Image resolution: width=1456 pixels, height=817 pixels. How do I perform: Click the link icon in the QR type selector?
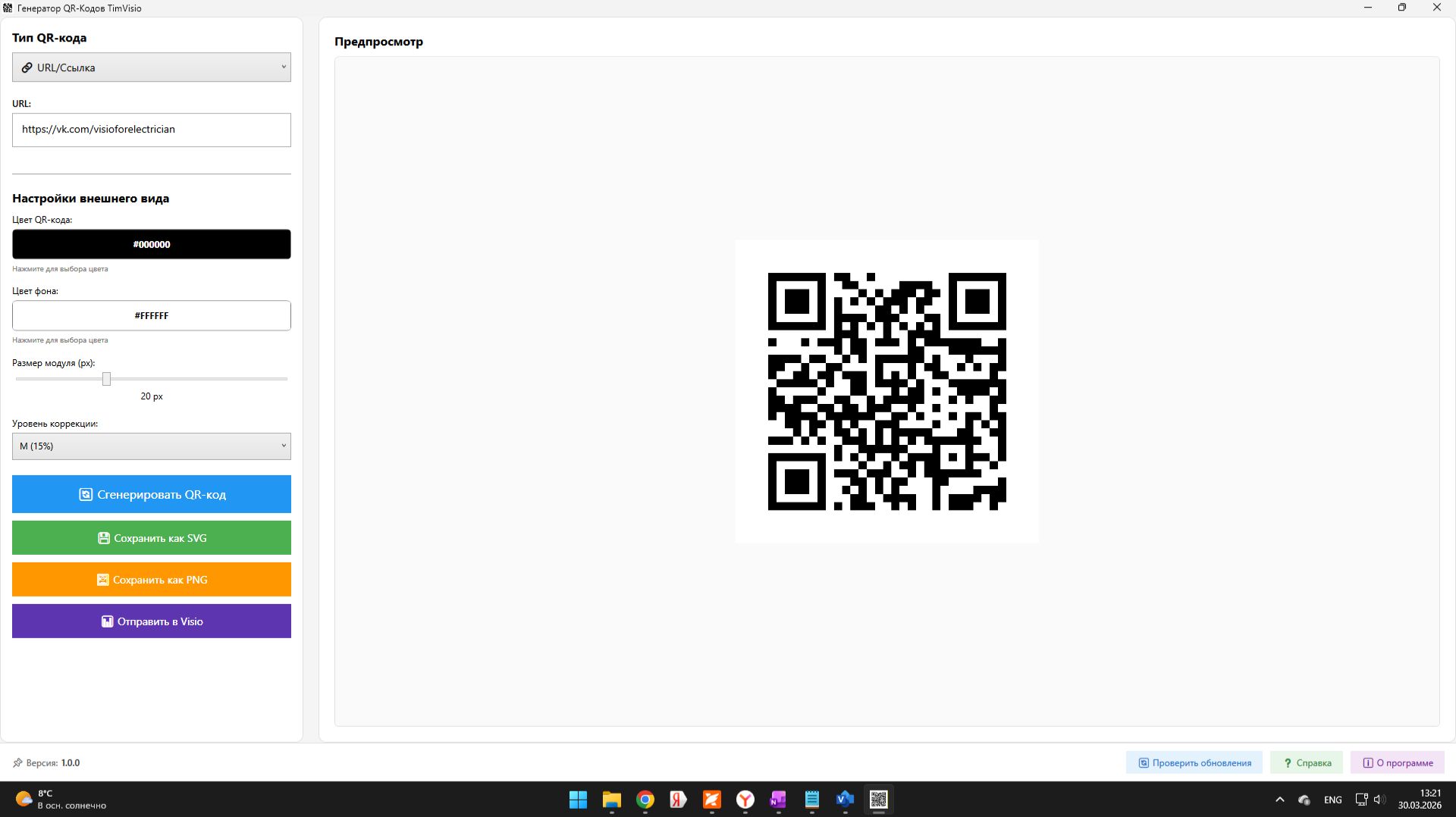(x=28, y=67)
